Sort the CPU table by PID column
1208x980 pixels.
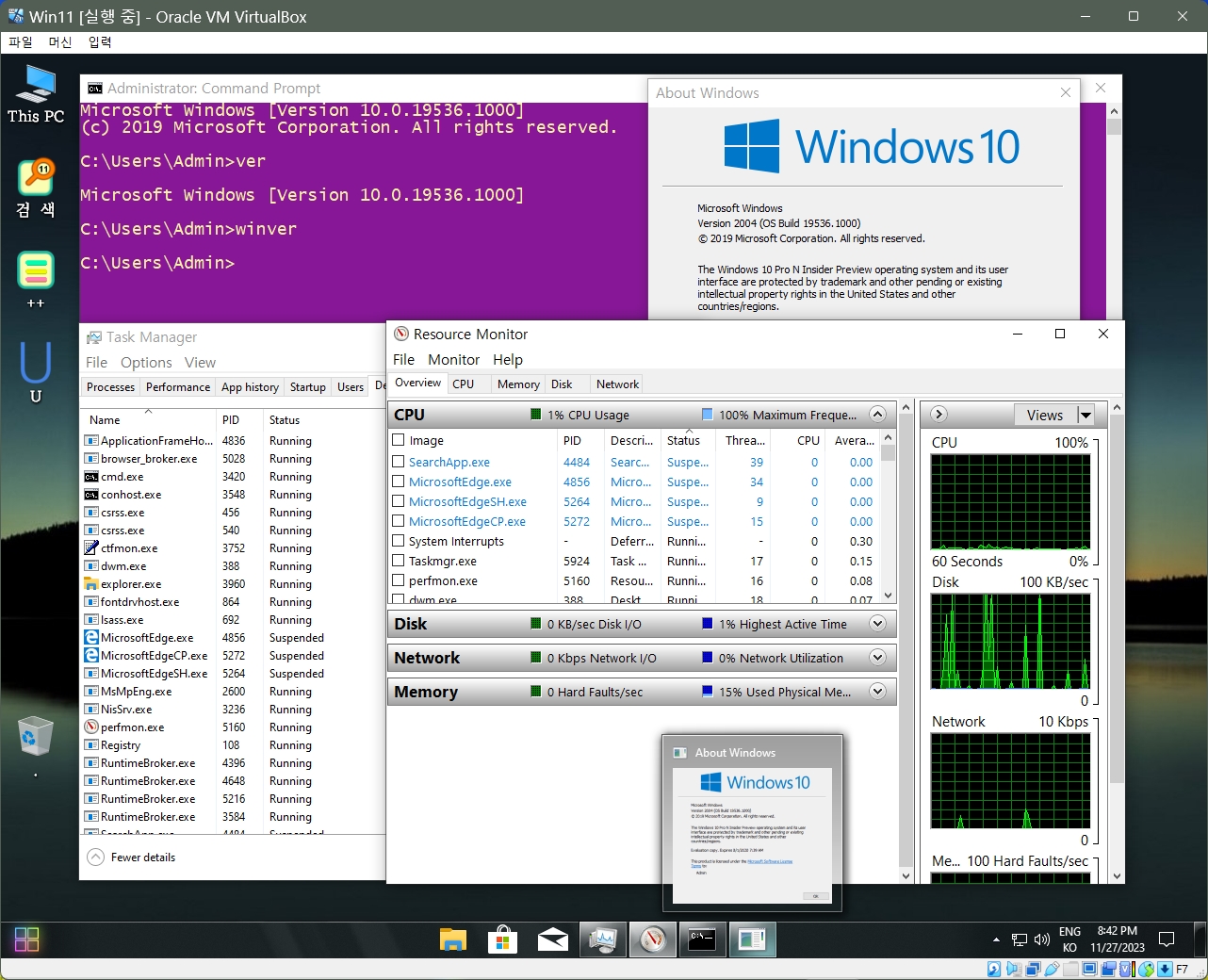(x=580, y=440)
